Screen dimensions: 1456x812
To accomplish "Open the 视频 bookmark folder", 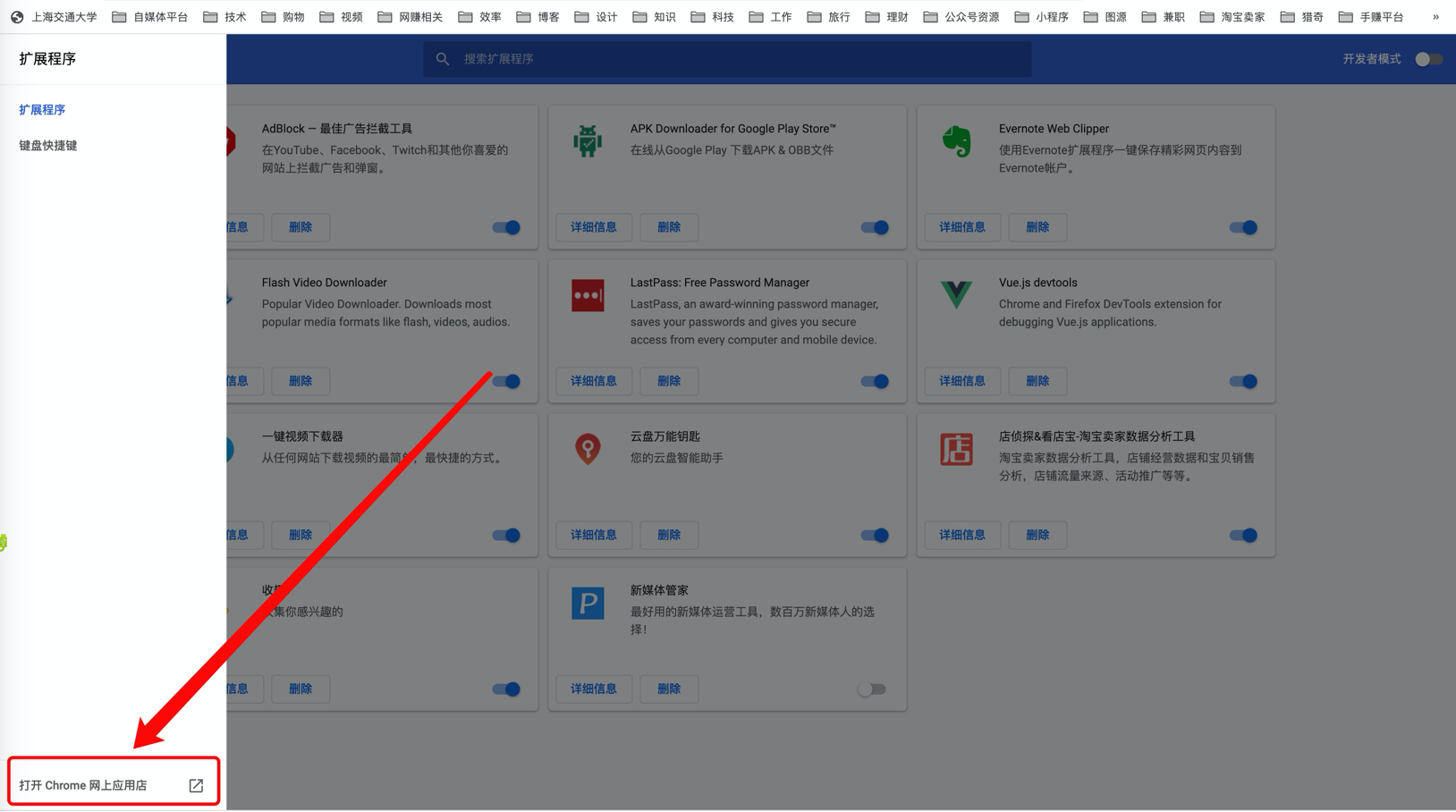I will pyautogui.click(x=341, y=17).
